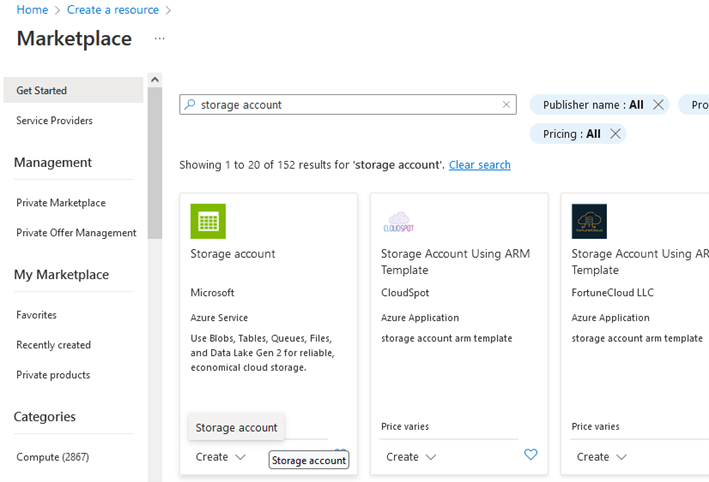
Task: Click the Clear search link
Action: tap(479, 165)
